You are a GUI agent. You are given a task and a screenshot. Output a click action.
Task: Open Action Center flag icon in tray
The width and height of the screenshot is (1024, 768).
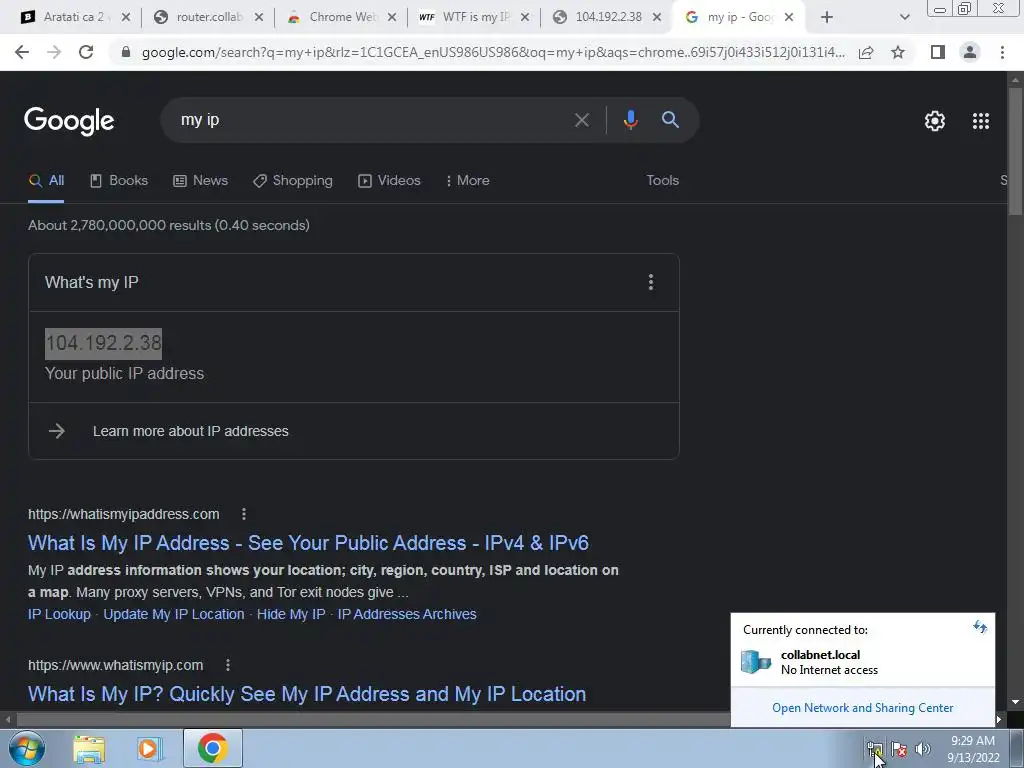[x=899, y=749]
